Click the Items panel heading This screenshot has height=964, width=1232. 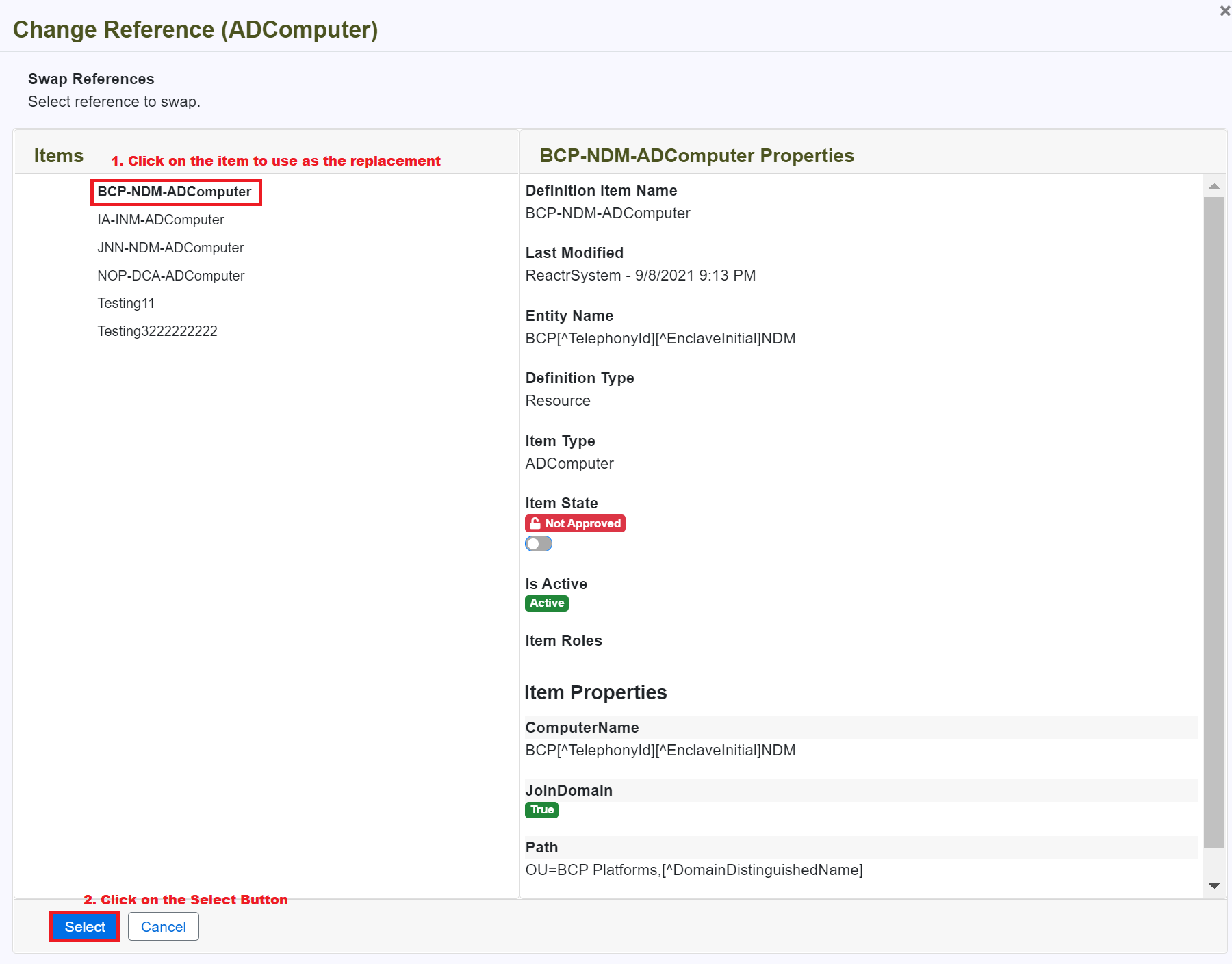pyautogui.click(x=59, y=156)
